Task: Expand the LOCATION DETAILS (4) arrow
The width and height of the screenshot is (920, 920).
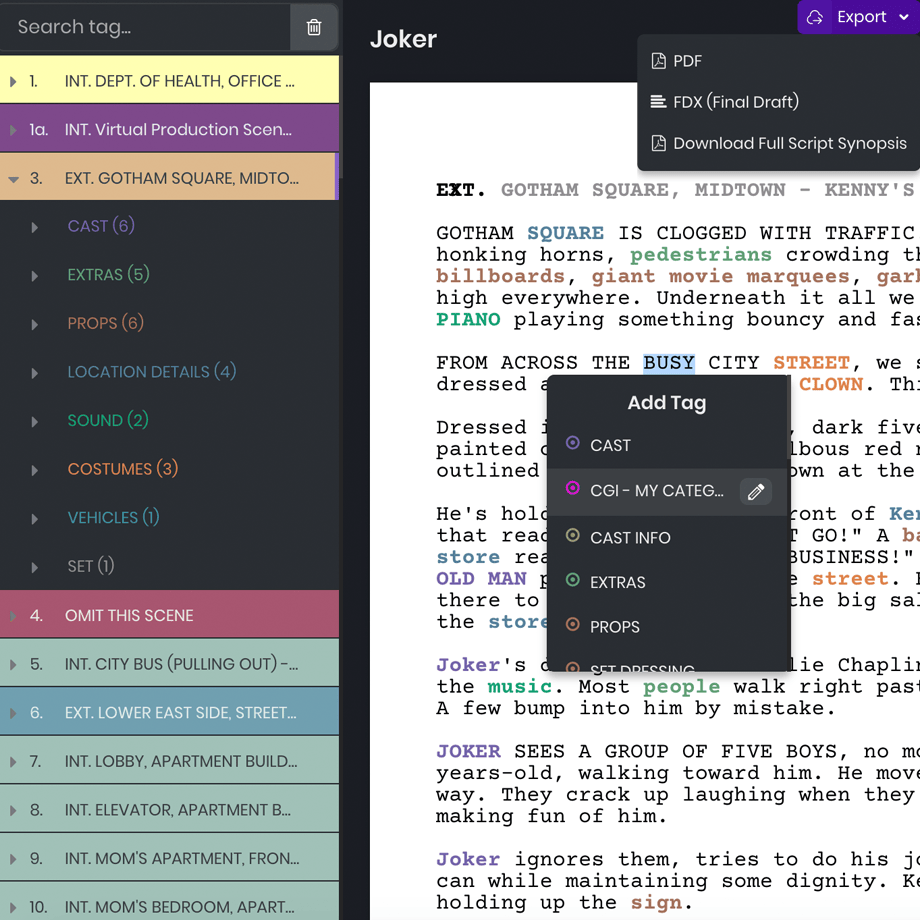Action: coord(35,373)
